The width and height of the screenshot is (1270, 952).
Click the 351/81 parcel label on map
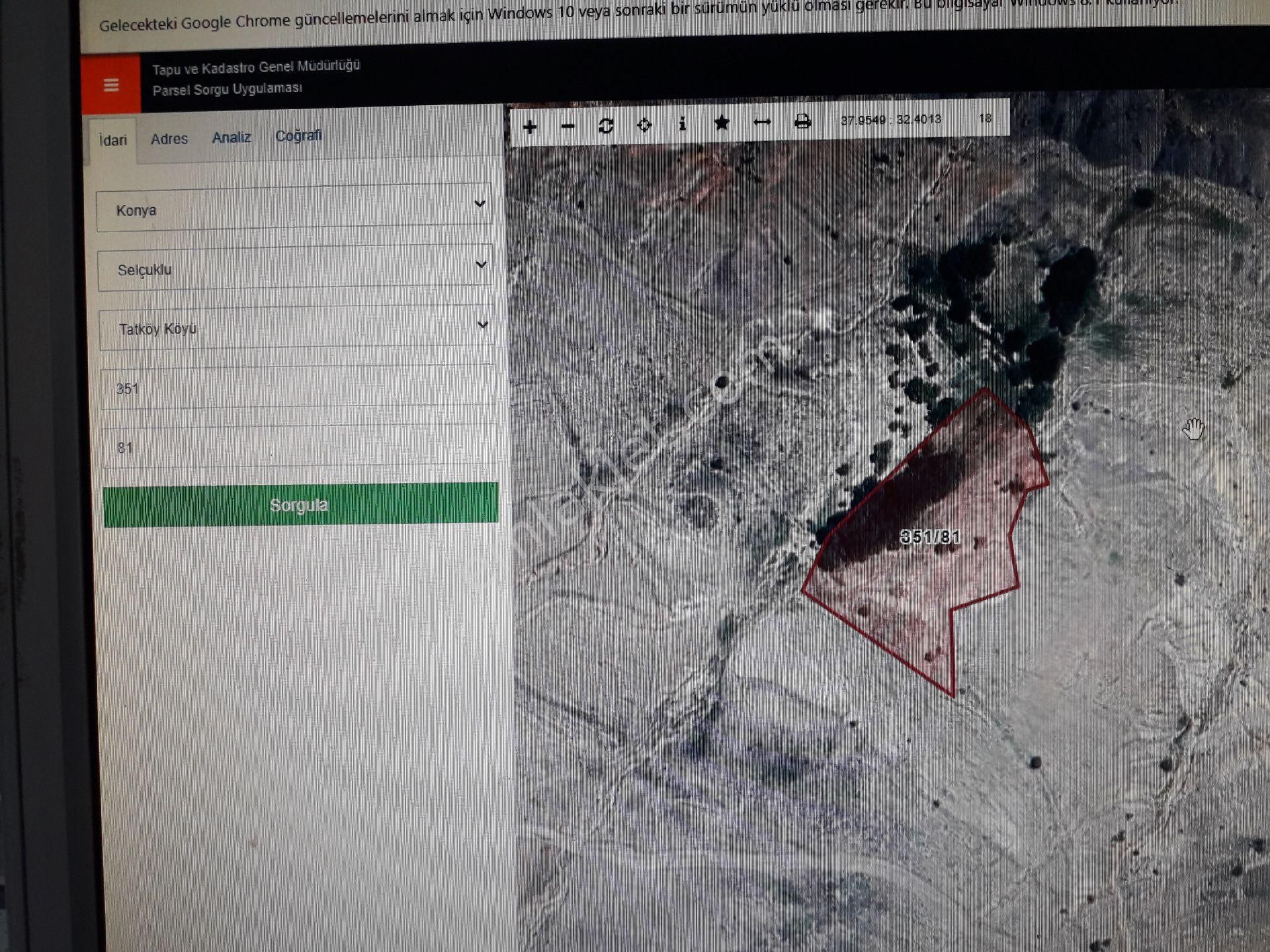[930, 537]
